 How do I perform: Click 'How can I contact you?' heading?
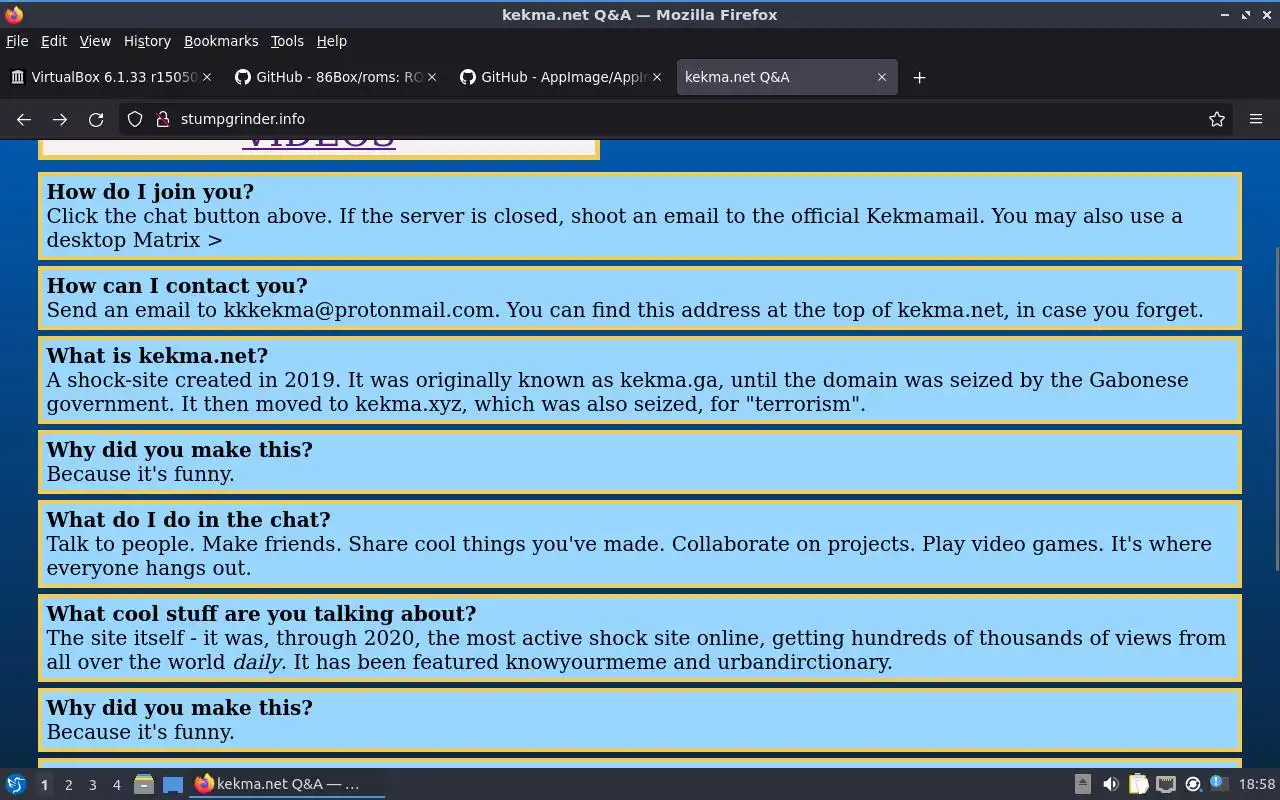pyautogui.click(x=177, y=286)
